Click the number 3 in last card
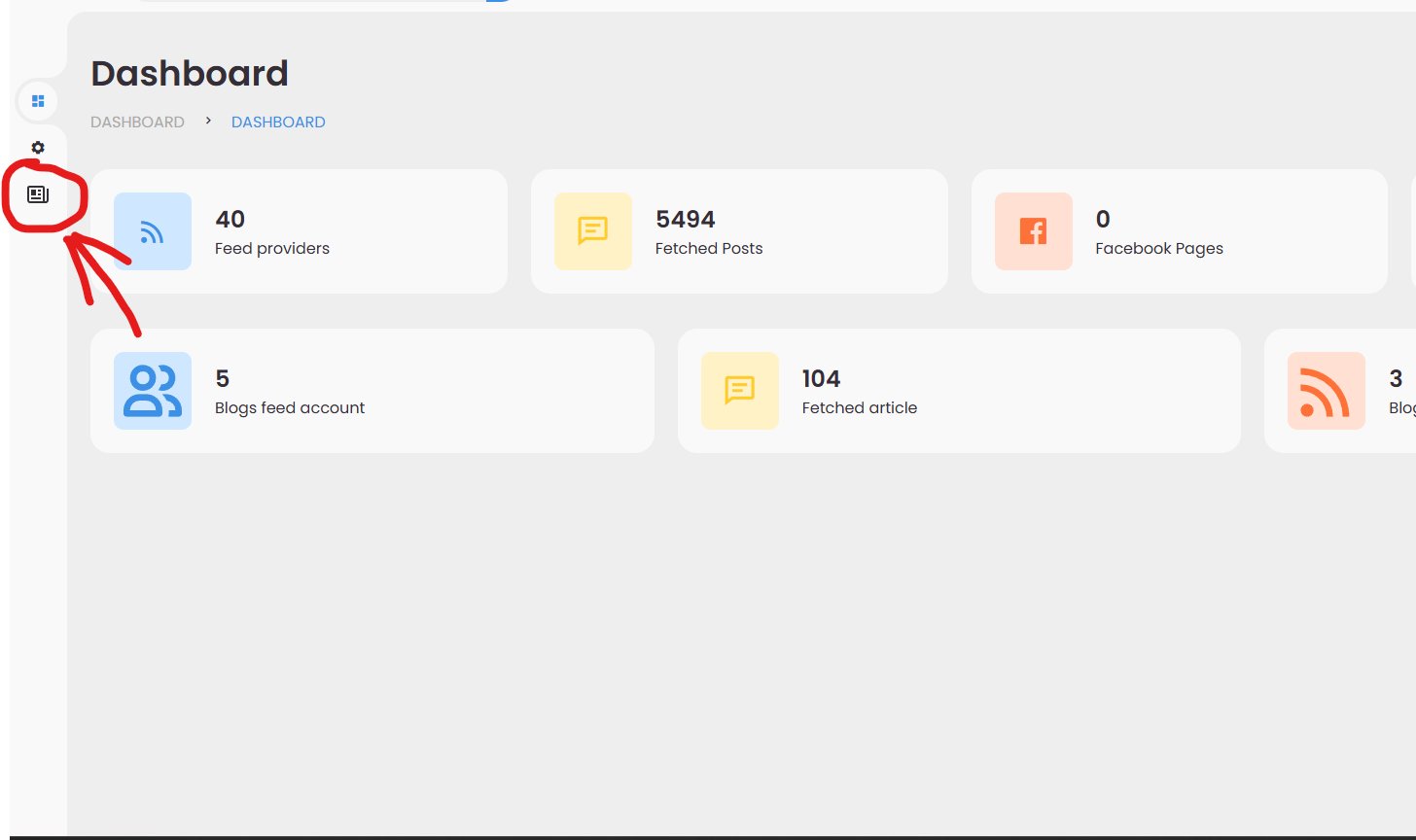Viewport: 1416px width, 840px height. (1396, 378)
